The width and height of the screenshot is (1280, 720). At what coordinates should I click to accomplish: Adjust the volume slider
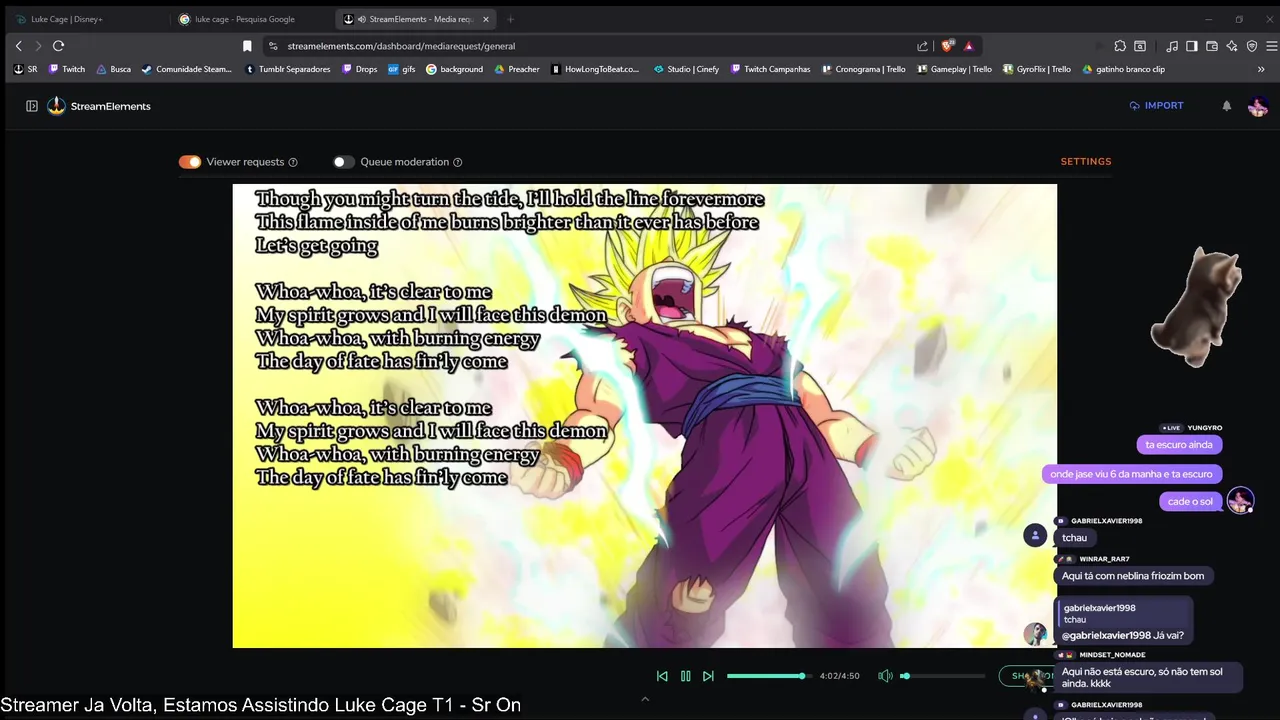[941, 676]
